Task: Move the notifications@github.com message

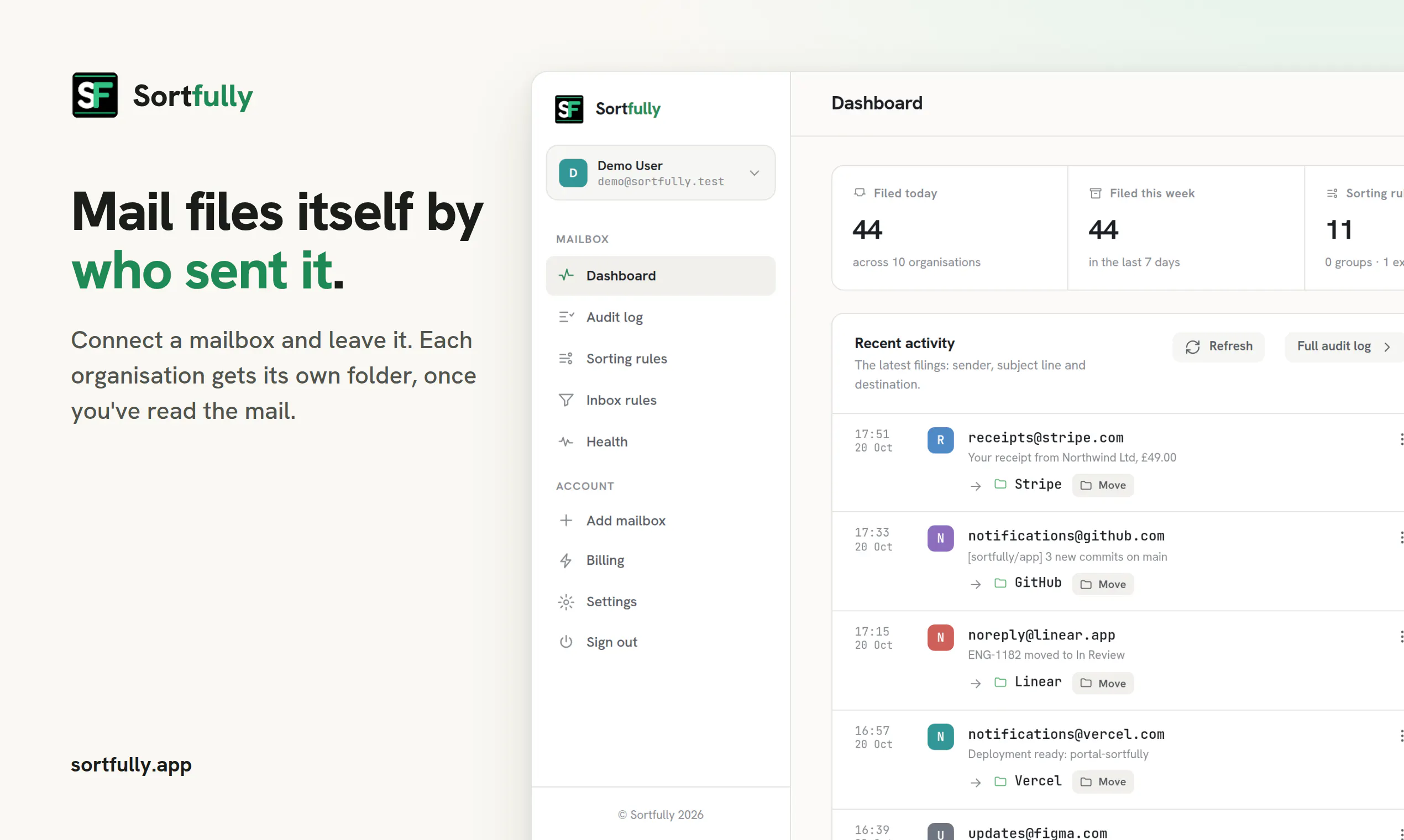Action: pos(1103,584)
